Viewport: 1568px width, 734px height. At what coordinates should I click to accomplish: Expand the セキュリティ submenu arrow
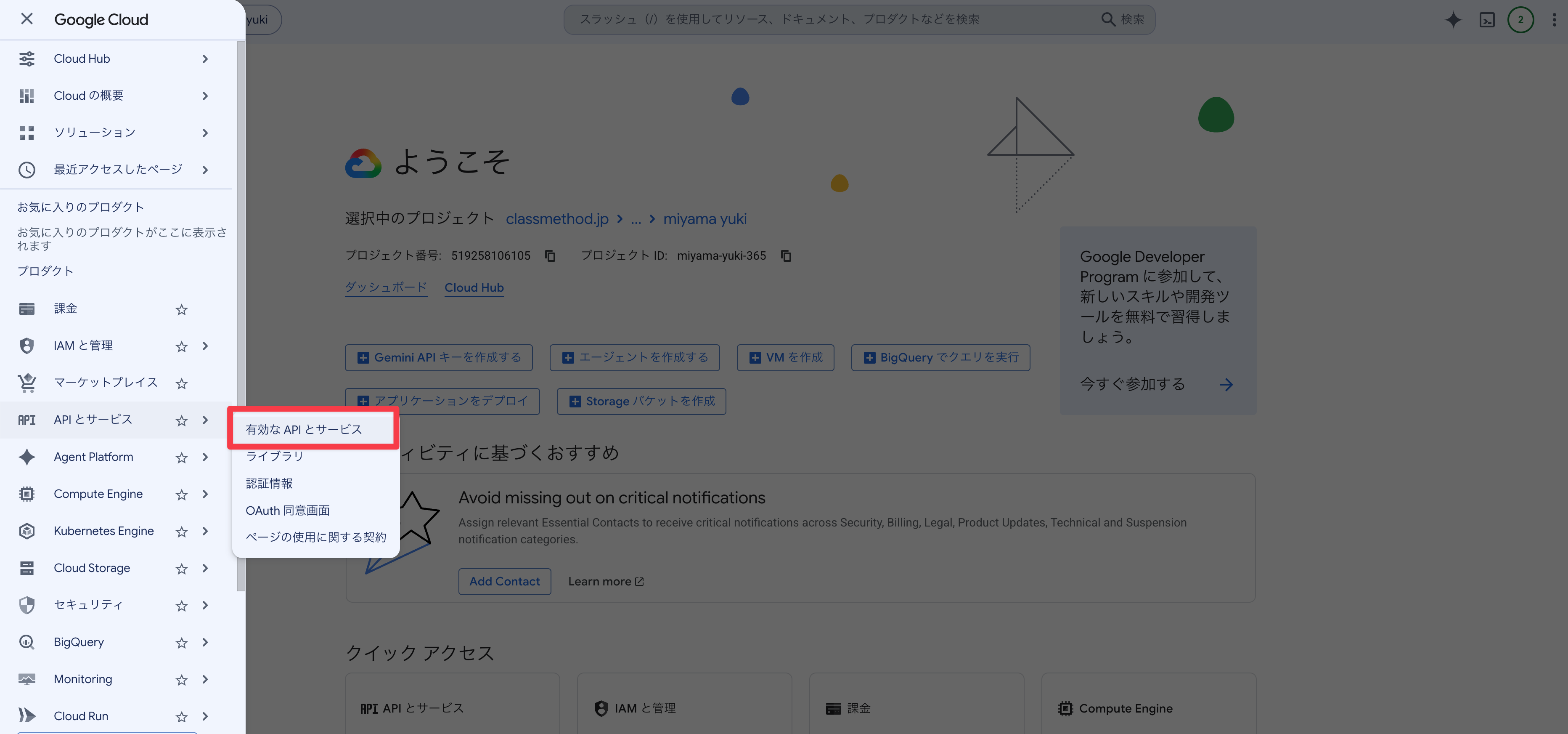pos(205,605)
